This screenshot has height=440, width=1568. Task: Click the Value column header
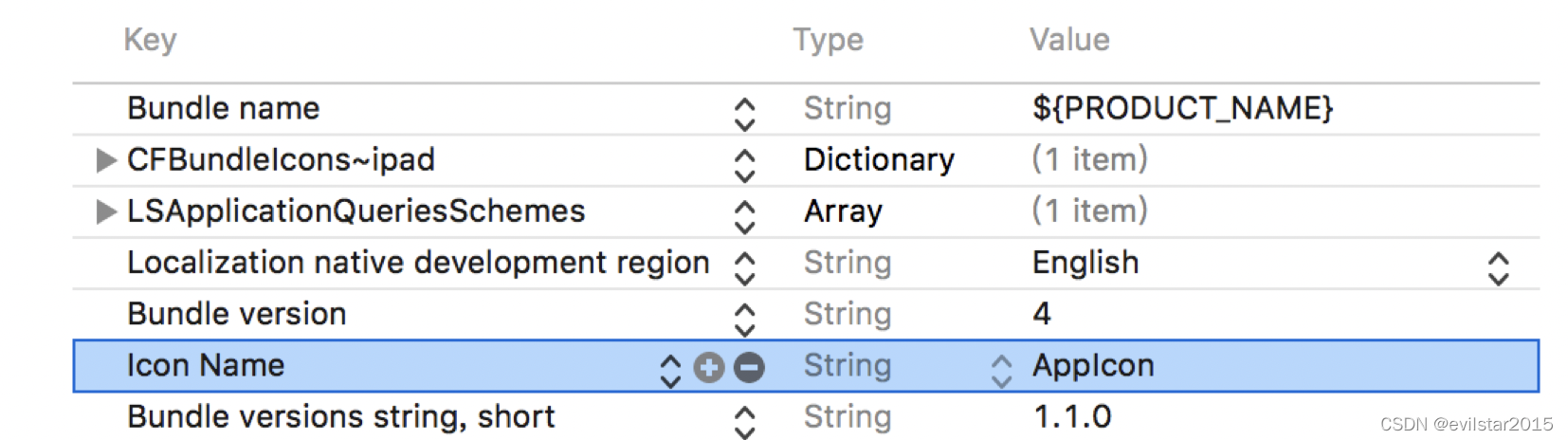coord(1069,40)
